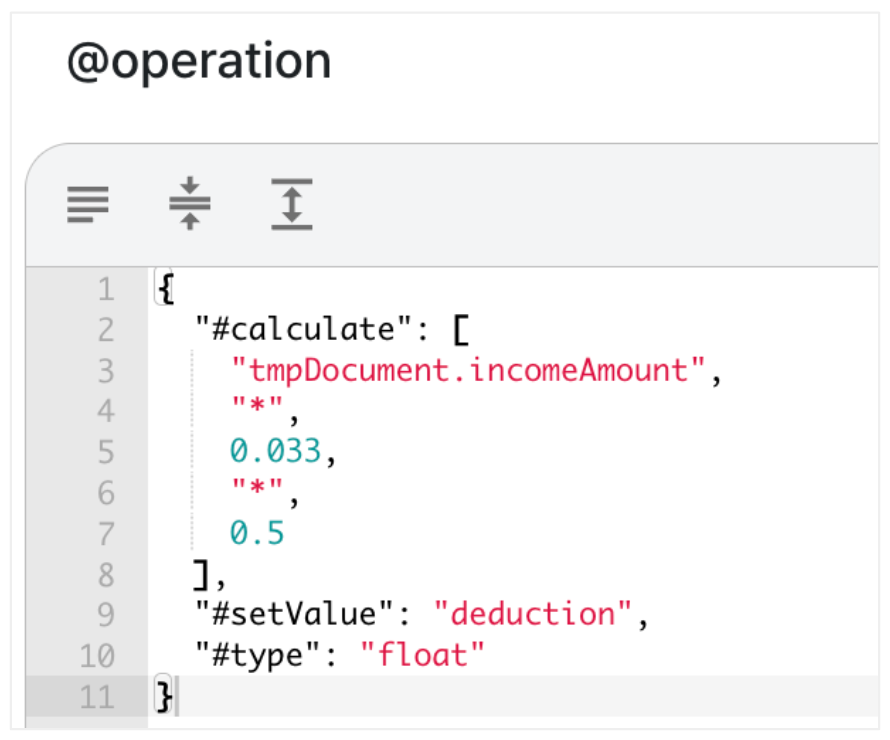Click the expand all fields icon
Screen dimensions: 890x740
[x=292, y=204]
